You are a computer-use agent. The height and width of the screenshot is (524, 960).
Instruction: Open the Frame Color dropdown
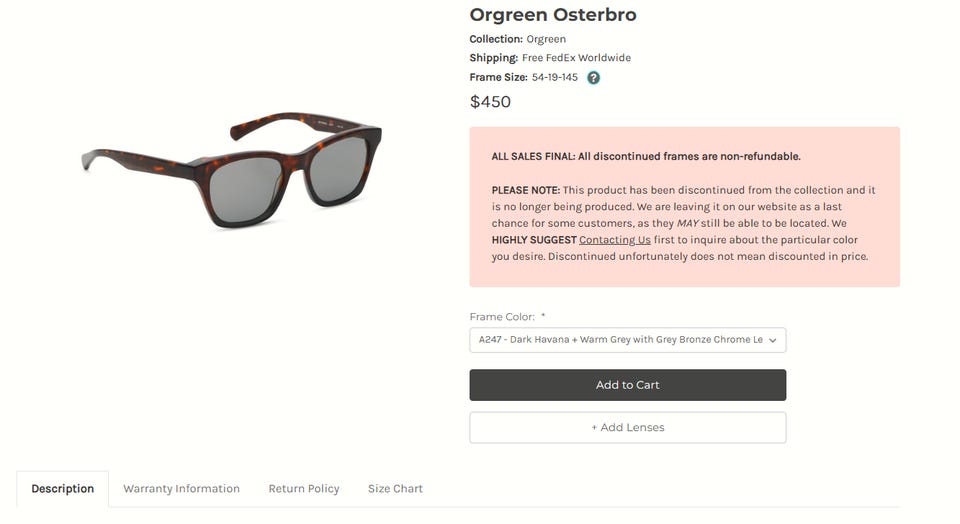coord(627,340)
